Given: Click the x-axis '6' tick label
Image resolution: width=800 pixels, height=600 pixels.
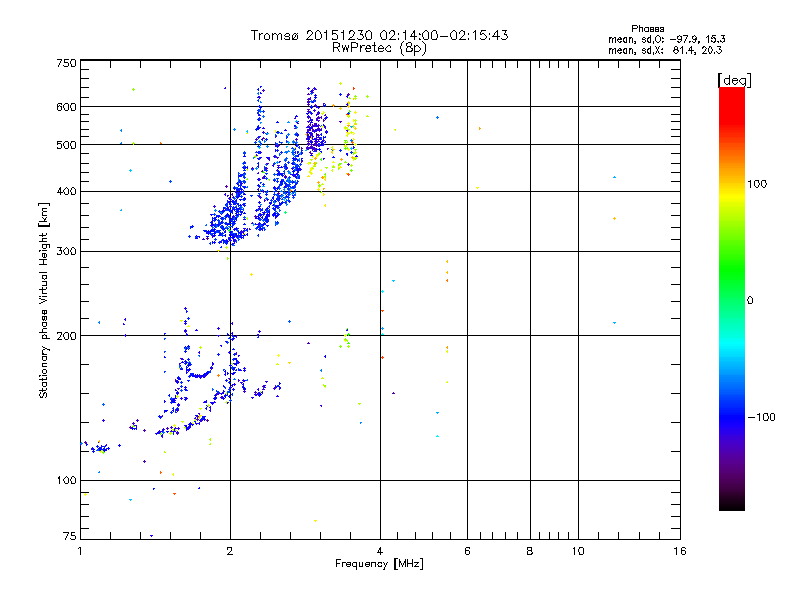Looking at the screenshot, I should click(x=467, y=551).
